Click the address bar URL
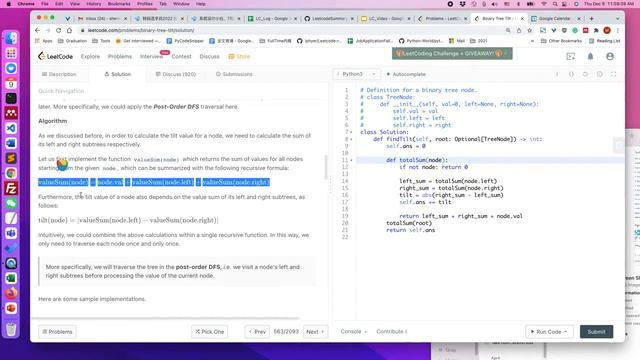 coord(141,30)
